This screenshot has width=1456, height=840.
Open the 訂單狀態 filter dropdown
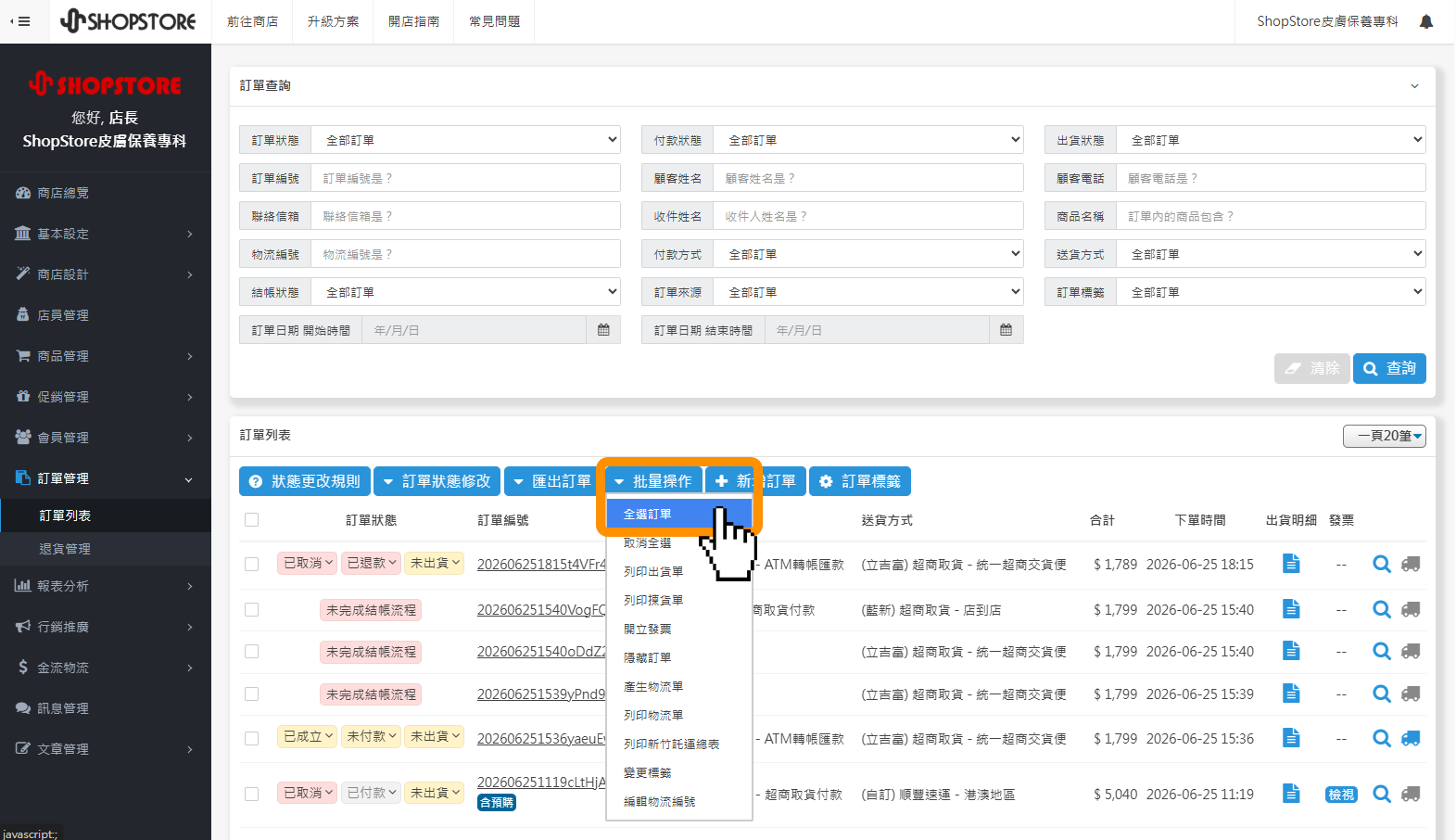465,140
